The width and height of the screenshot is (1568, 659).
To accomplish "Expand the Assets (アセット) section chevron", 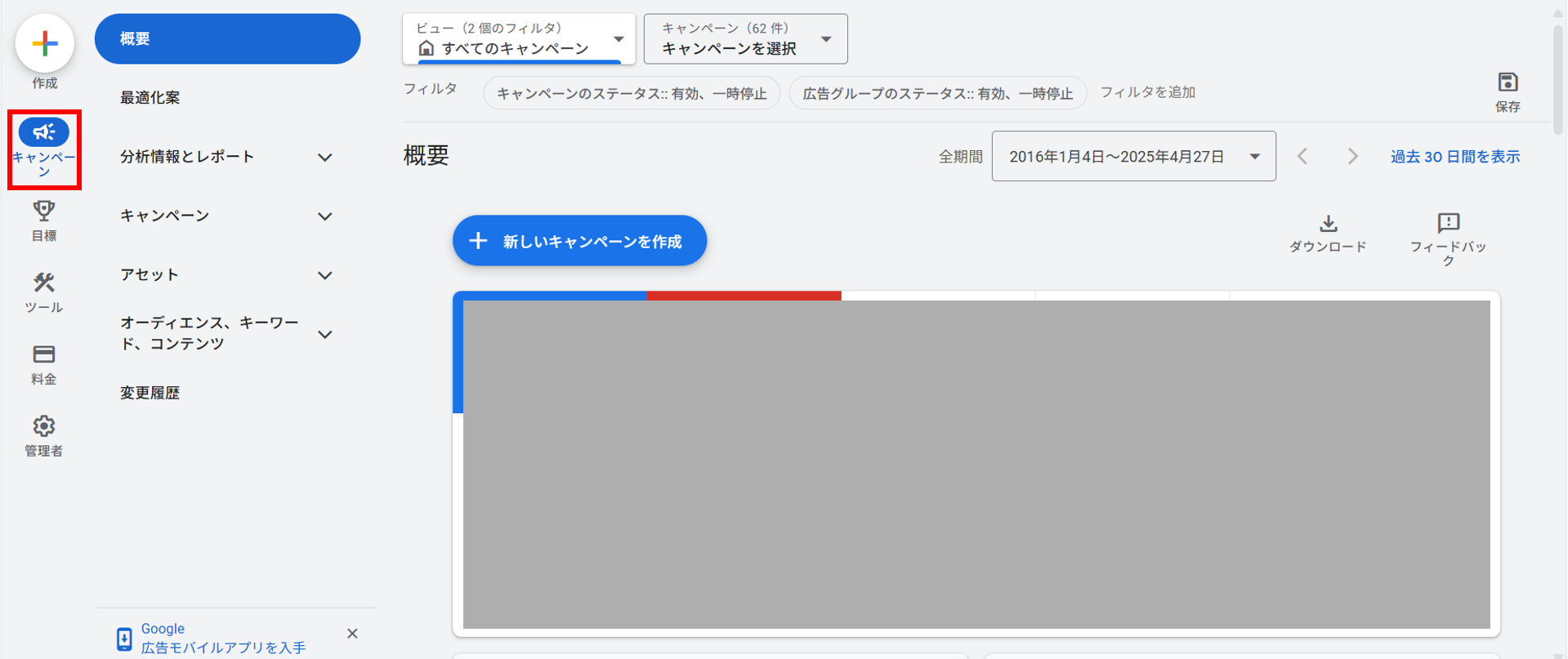I will pos(325,275).
